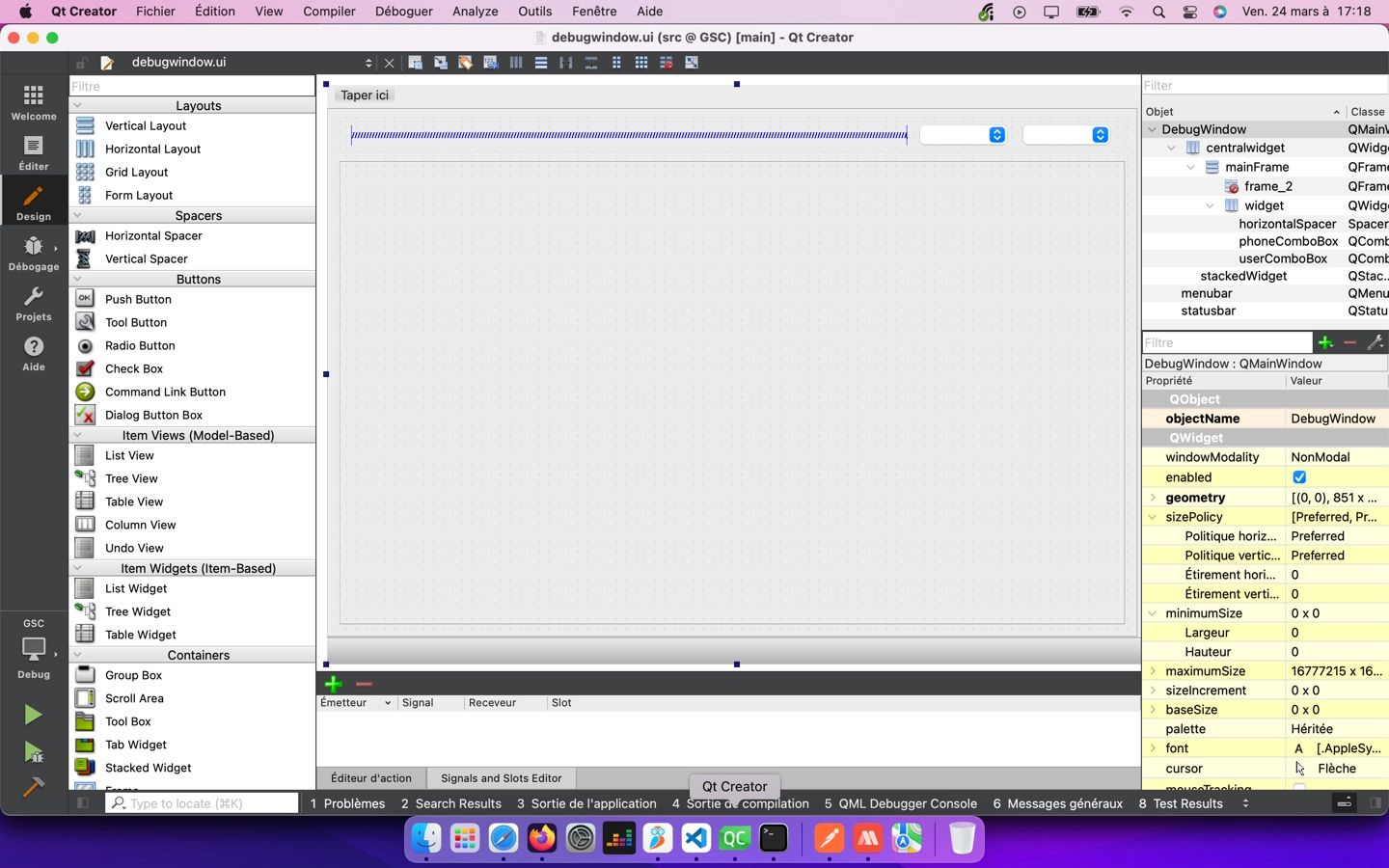The height and width of the screenshot is (868, 1389).
Task: Build project with hammer icon
Action: point(33,787)
